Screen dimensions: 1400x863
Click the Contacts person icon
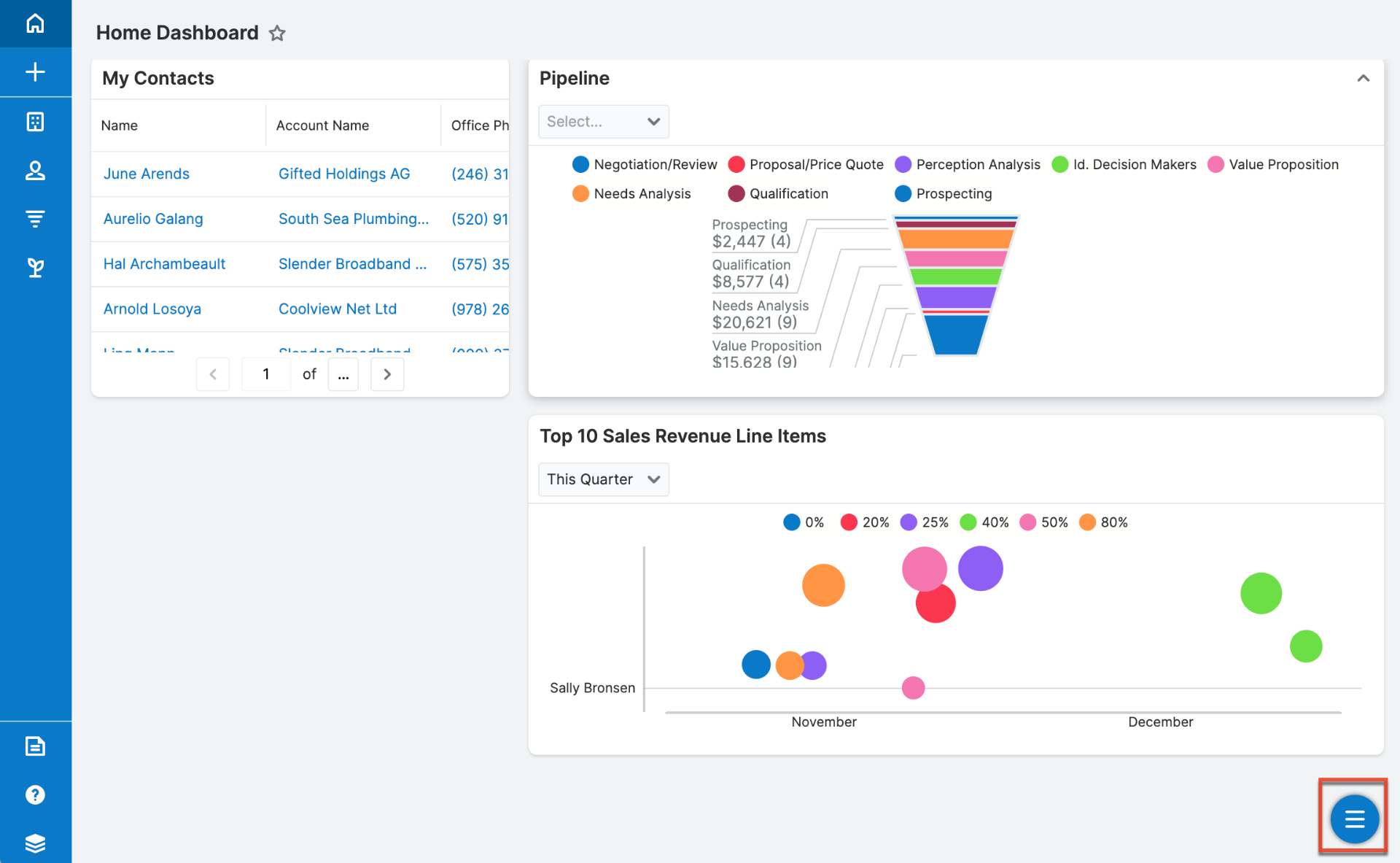(35, 170)
